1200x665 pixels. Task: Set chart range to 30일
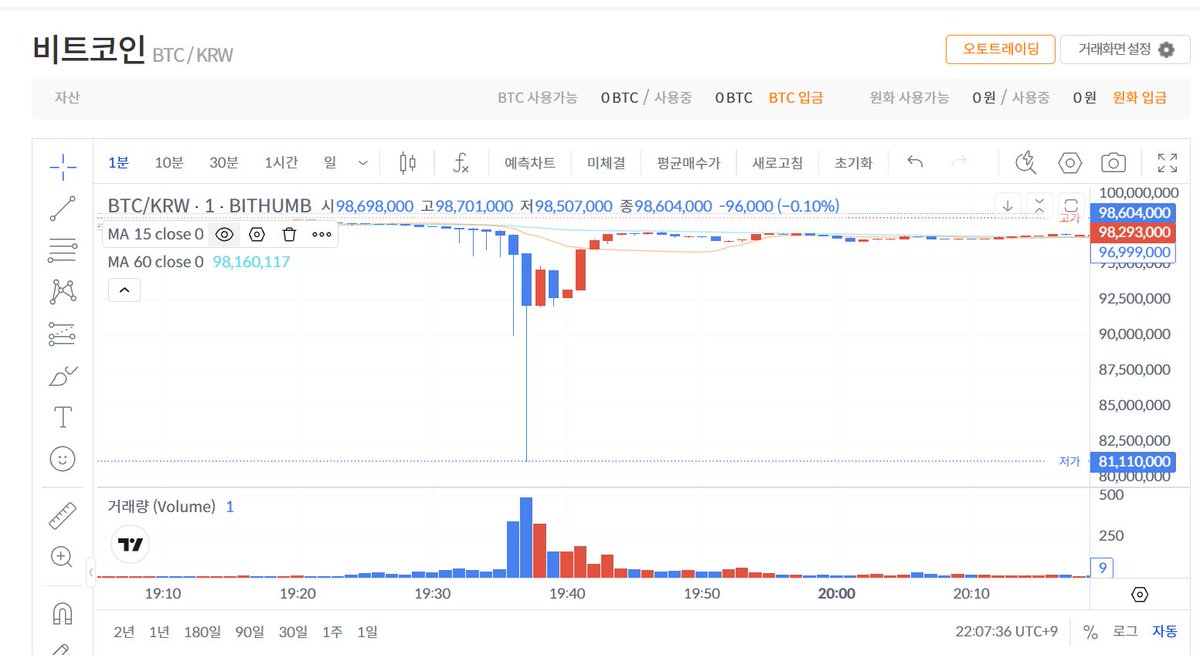[x=294, y=632]
